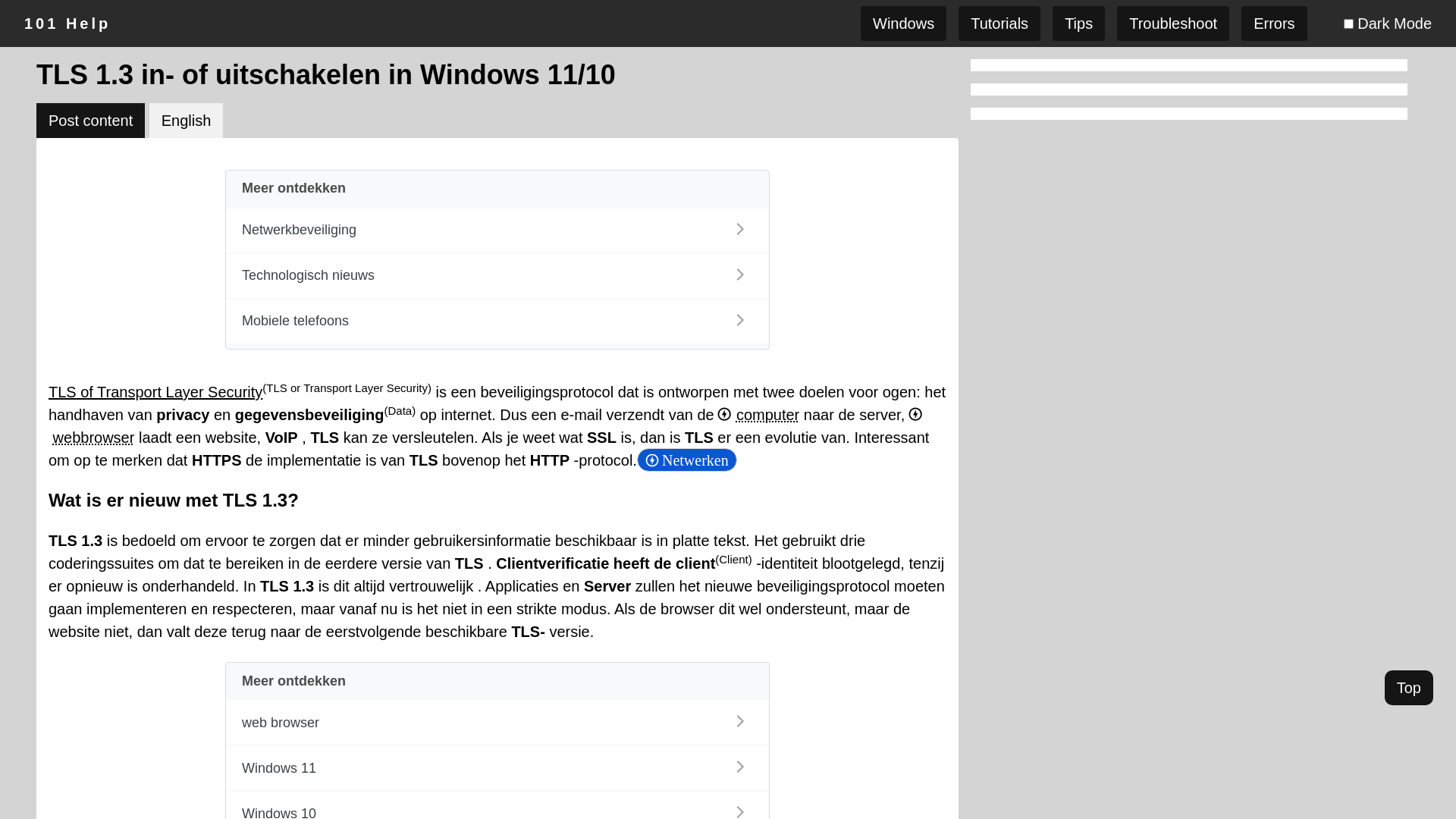Go to 101 Help home logo
Viewport: 1456px width, 819px height.
[x=67, y=24]
